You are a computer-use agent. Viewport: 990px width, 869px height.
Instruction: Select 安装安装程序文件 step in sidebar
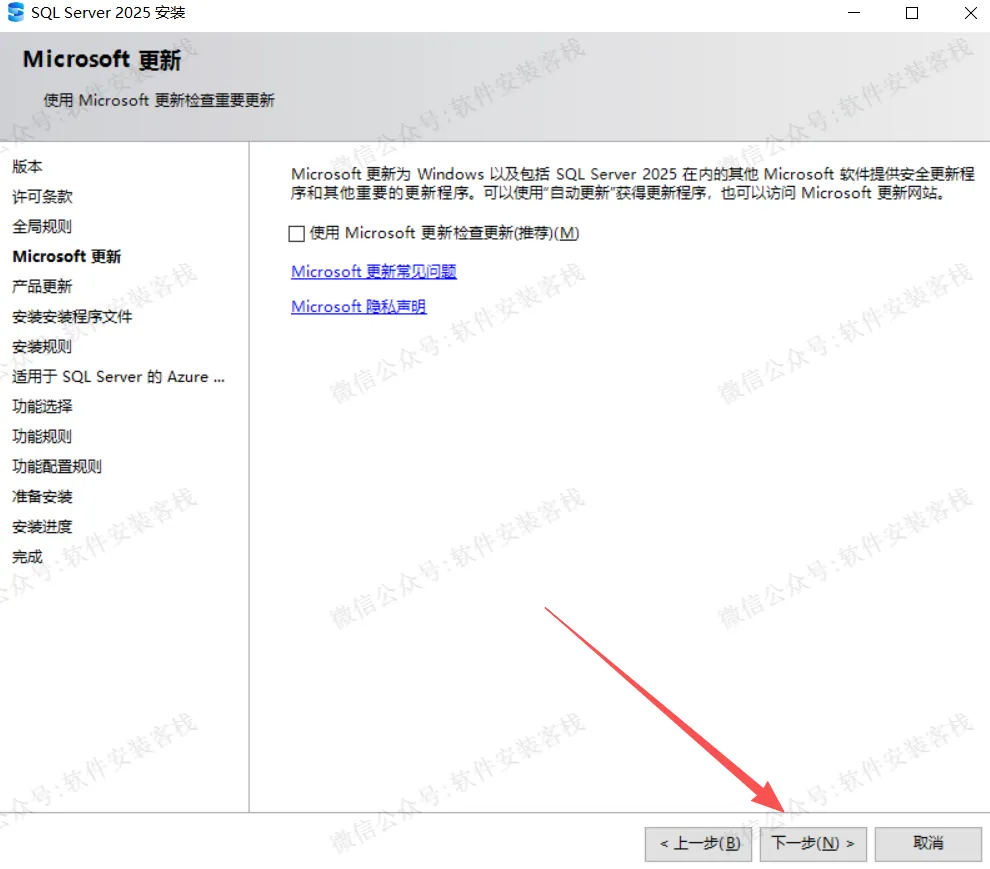coord(72,316)
